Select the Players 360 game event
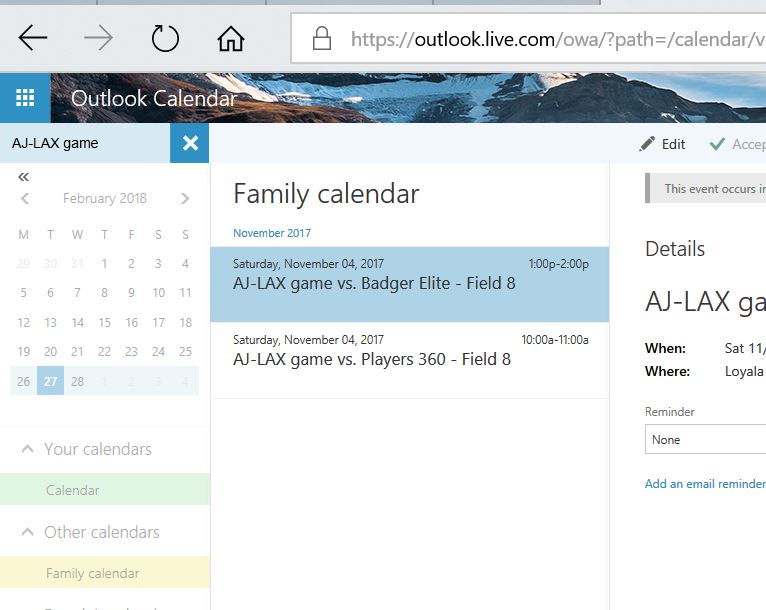This screenshot has width=766, height=610. pos(410,360)
